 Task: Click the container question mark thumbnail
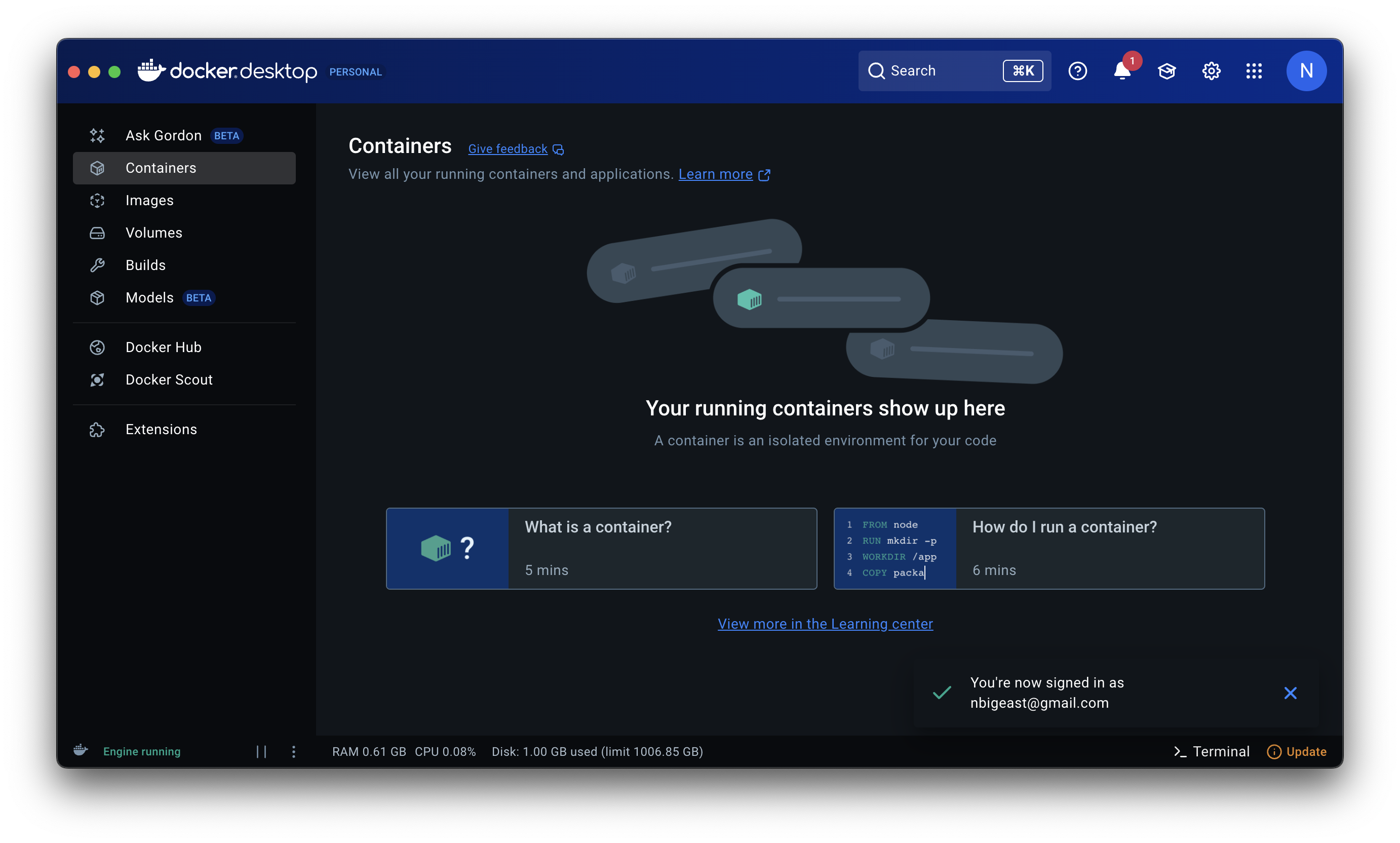point(447,548)
